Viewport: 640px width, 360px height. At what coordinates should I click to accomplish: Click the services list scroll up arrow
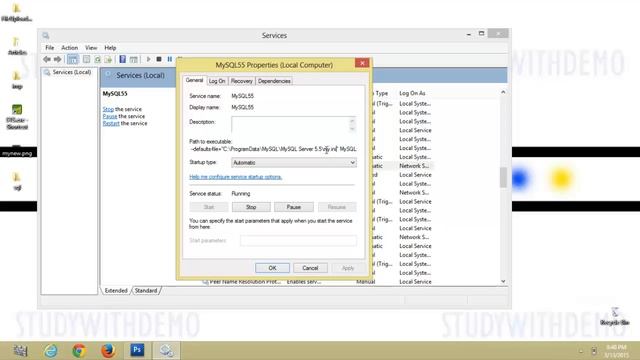tap(503, 92)
